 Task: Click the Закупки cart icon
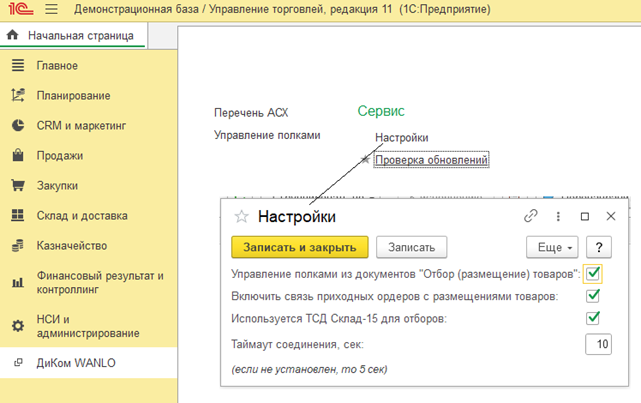coord(16,186)
